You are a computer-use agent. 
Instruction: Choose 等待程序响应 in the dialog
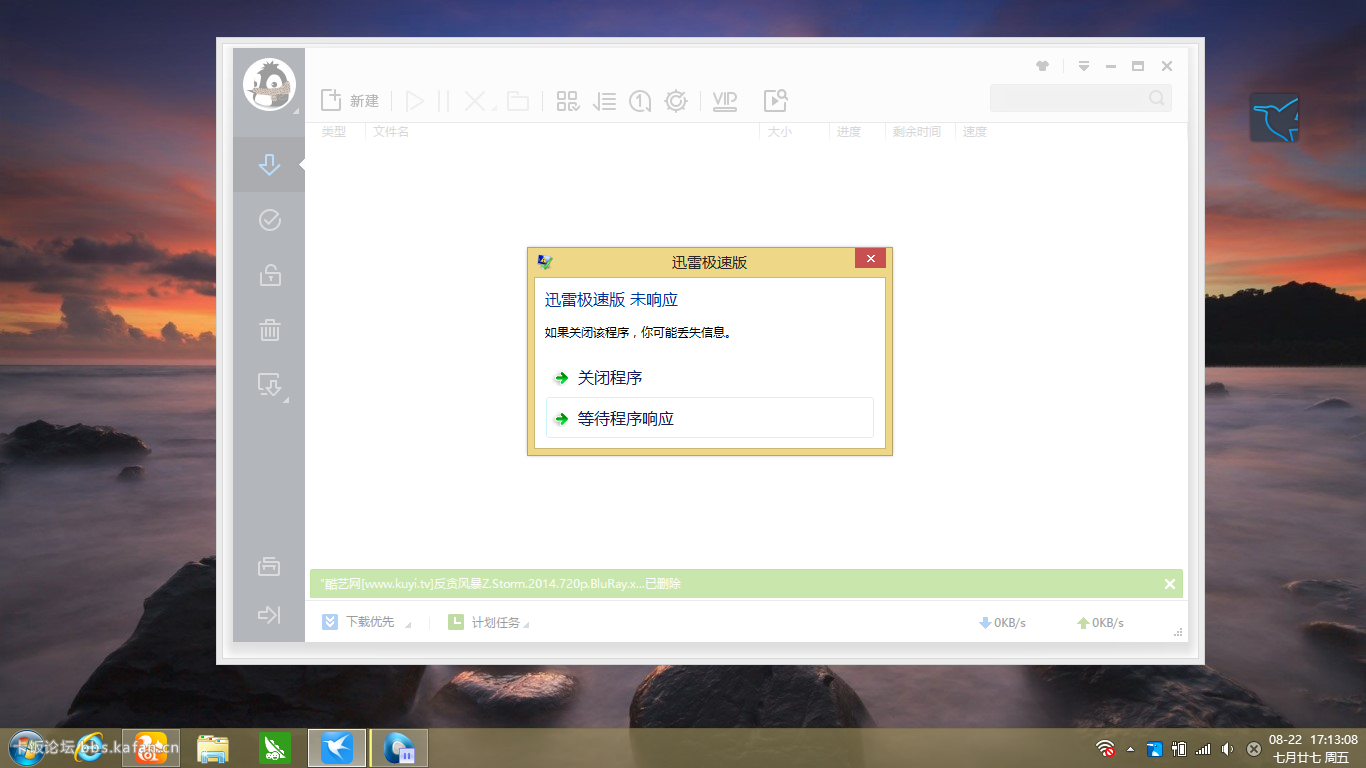tap(710, 418)
